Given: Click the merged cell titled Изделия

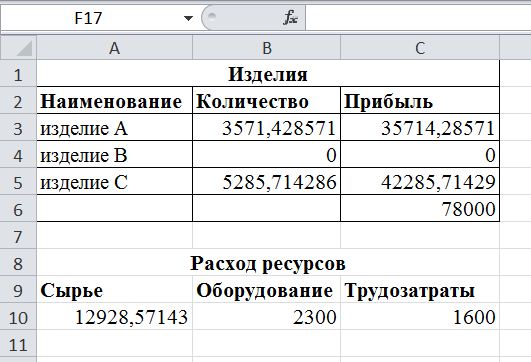Looking at the screenshot, I should (x=268, y=74).
